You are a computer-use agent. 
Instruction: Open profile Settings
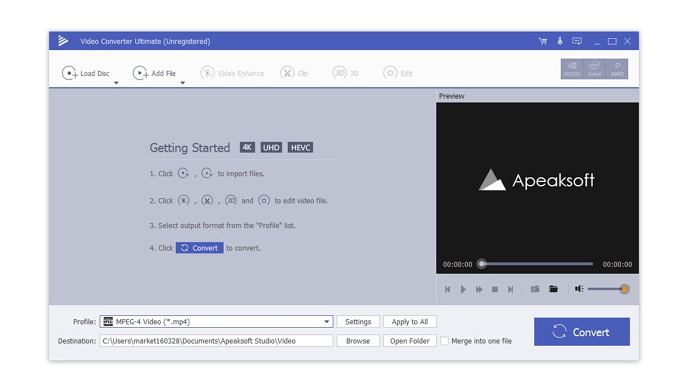tap(358, 322)
